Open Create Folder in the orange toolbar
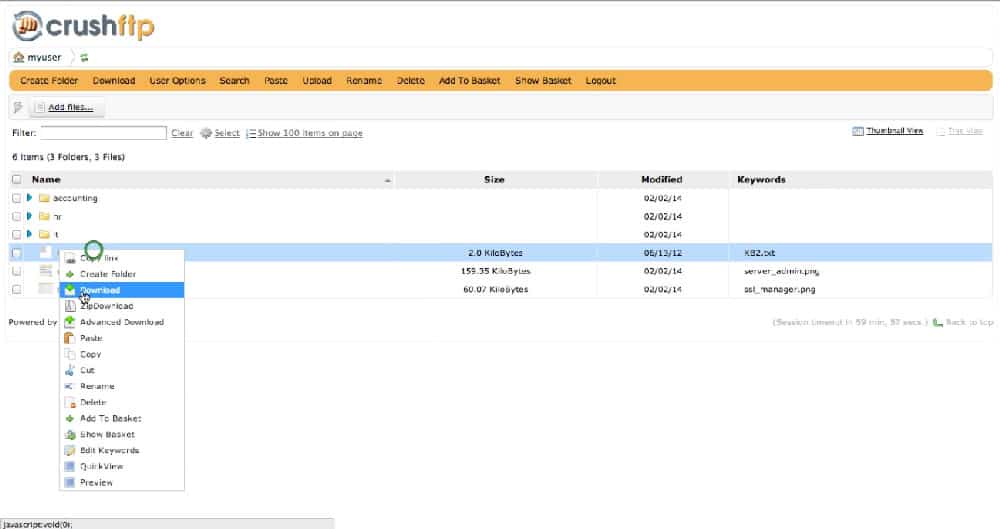1000x529 pixels. (x=49, y=81)
